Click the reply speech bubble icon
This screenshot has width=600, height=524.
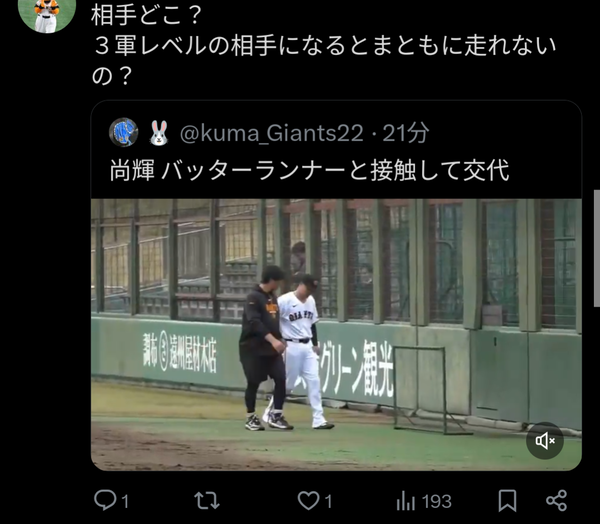pos(105,500)
